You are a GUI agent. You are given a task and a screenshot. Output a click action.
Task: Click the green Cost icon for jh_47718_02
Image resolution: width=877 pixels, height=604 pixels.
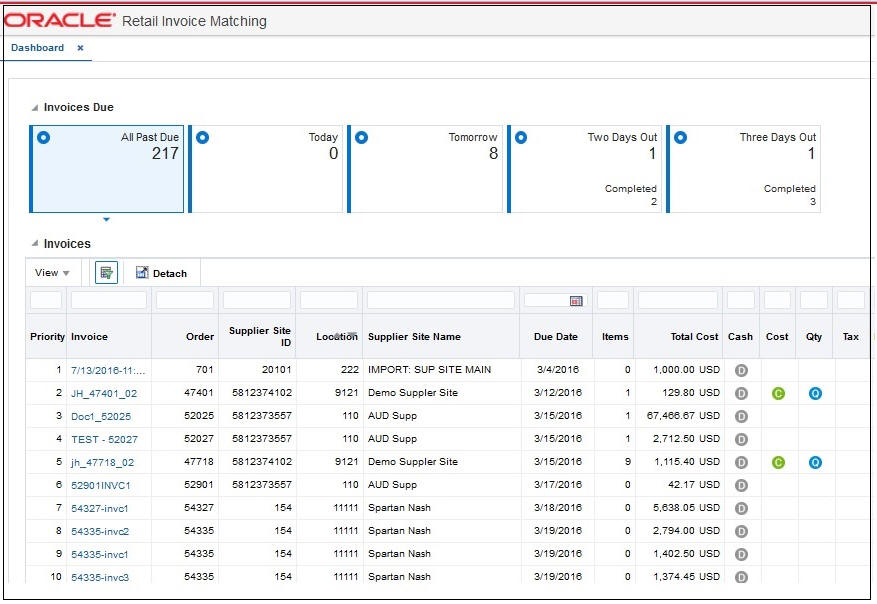pyautogui.click(x=778, y=462)
